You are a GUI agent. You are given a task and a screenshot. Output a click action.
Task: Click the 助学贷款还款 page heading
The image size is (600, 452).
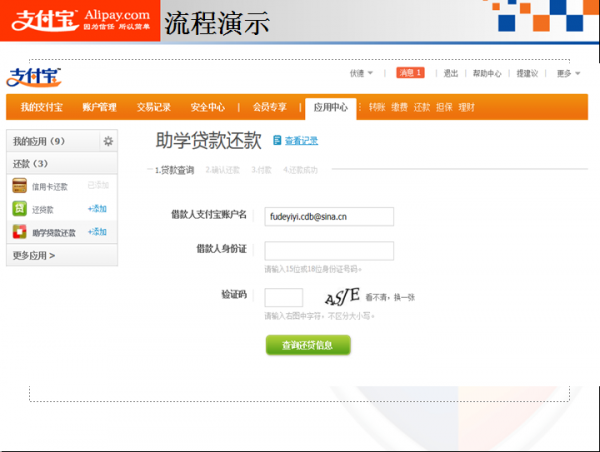tap(209, 140)
